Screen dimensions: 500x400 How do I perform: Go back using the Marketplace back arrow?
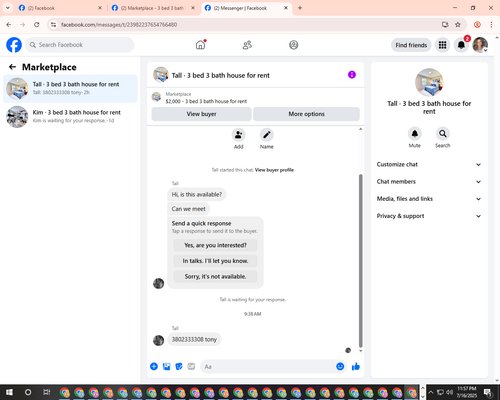pyautogui.click(x=12, y=67)
